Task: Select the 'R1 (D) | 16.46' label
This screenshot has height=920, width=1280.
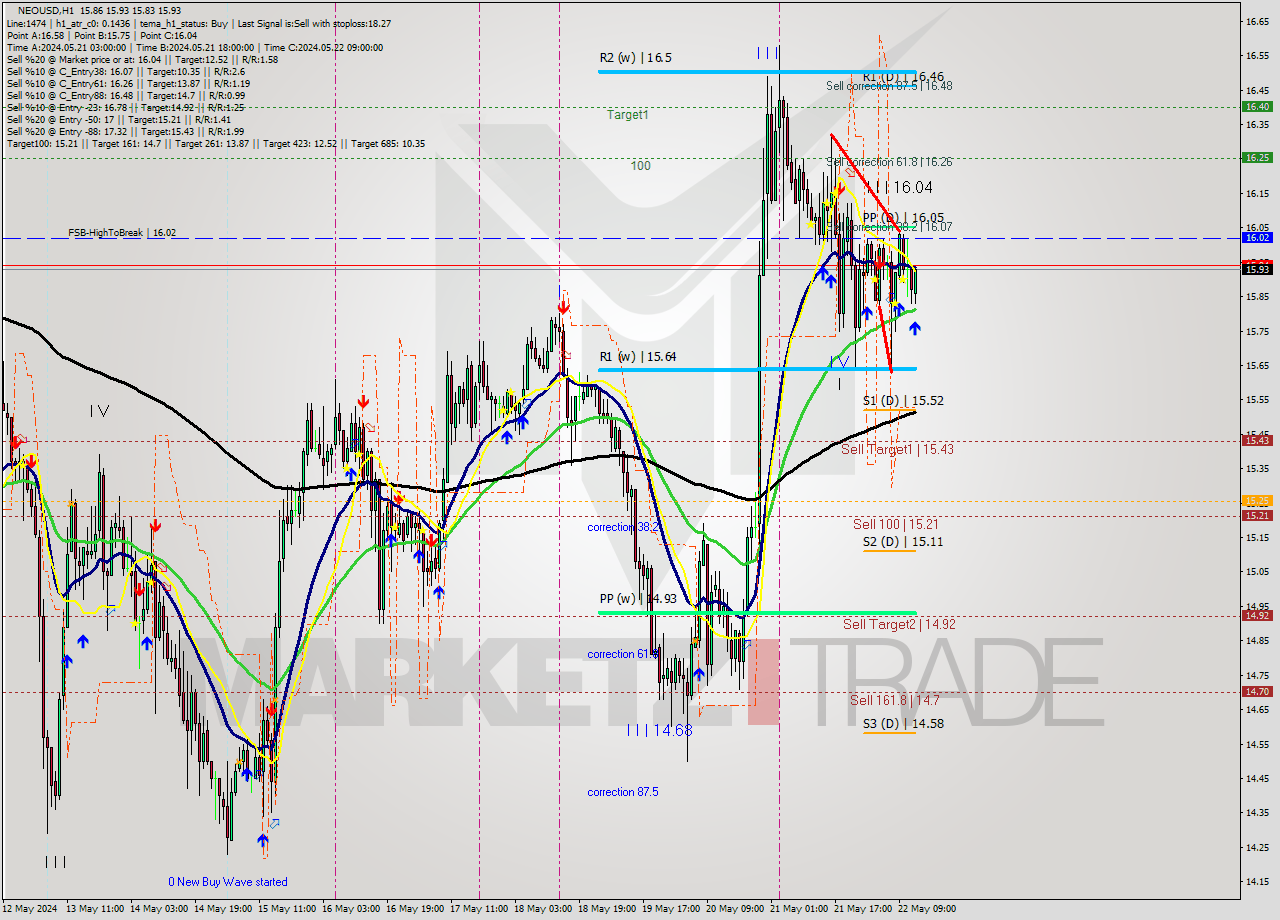Action: tap(903, 76)
